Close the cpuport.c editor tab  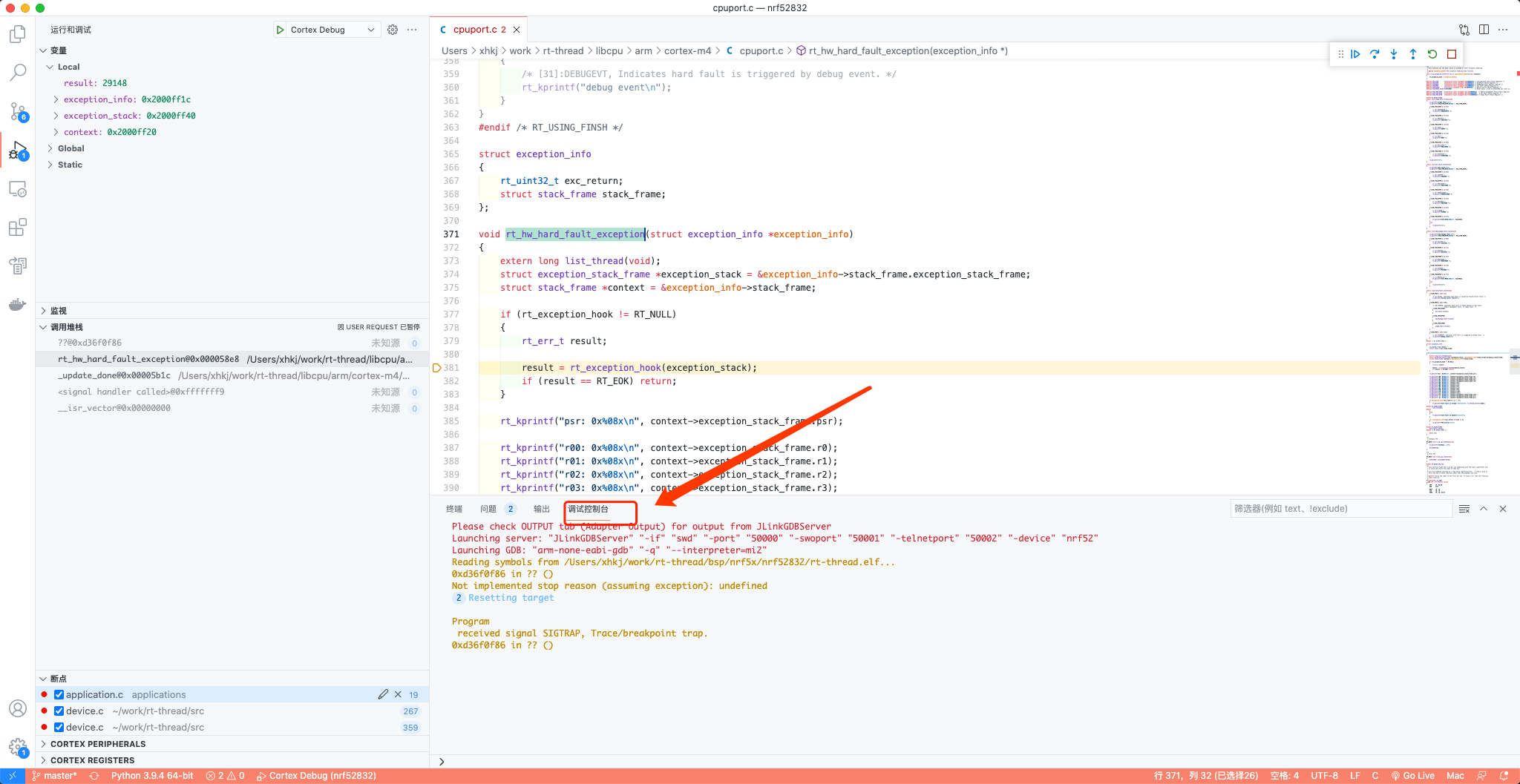pos(517,30)
